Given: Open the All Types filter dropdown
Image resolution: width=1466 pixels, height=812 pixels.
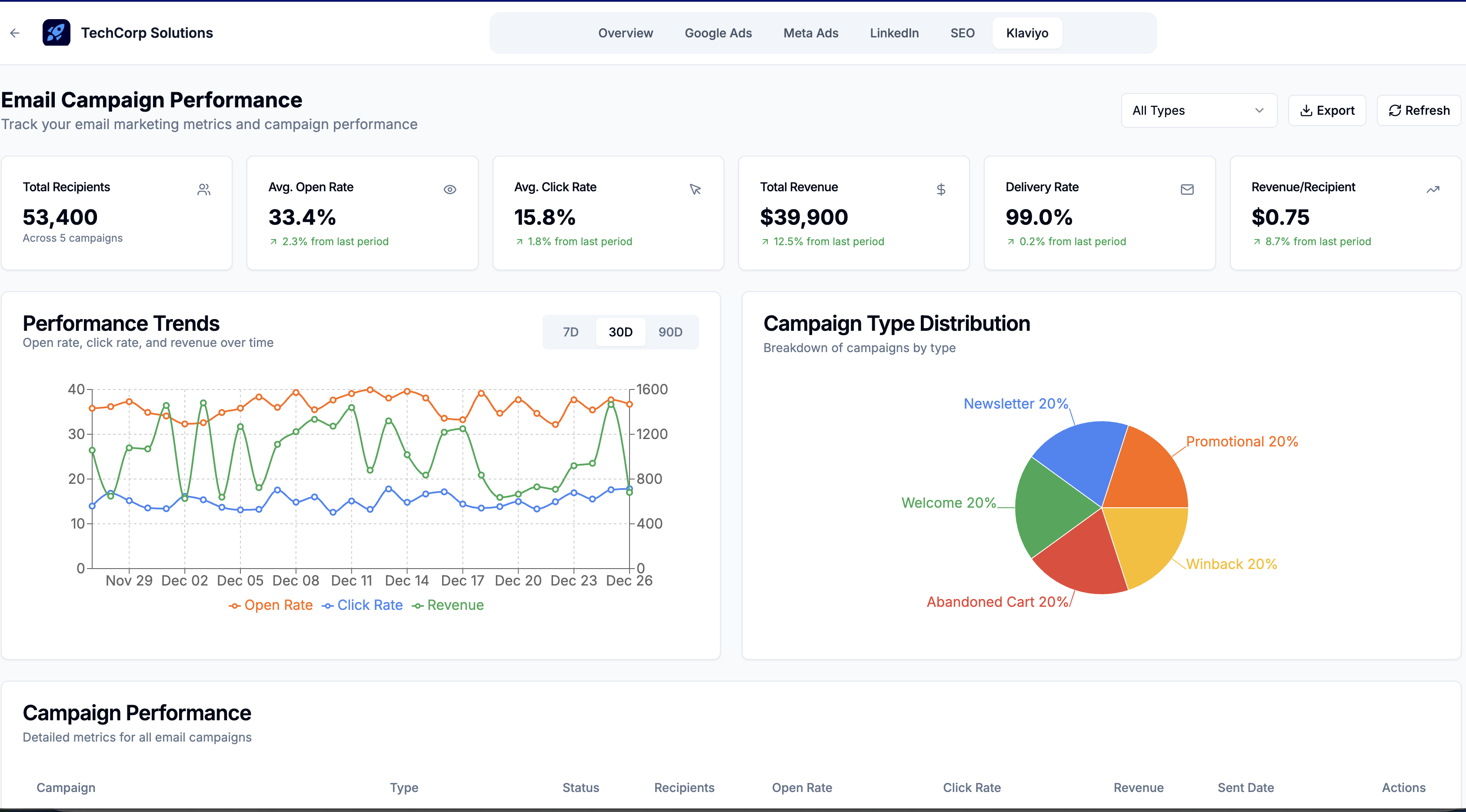Looking at the screenshot, I should [1199, 110].
